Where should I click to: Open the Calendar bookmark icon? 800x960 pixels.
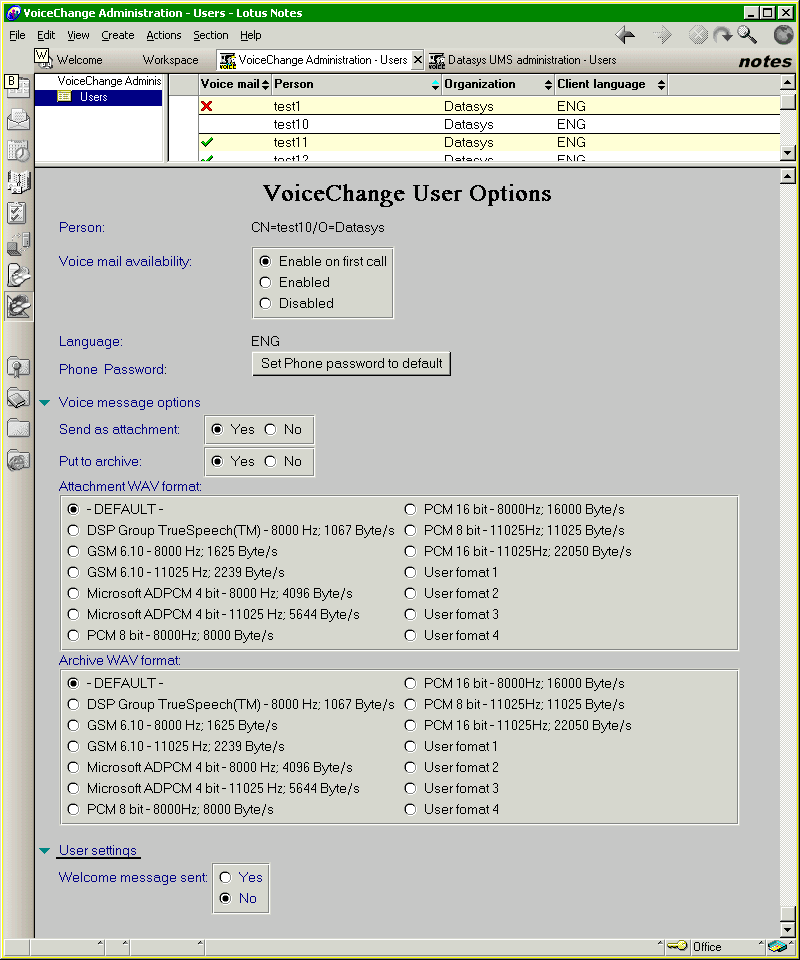tap(18, 150)
